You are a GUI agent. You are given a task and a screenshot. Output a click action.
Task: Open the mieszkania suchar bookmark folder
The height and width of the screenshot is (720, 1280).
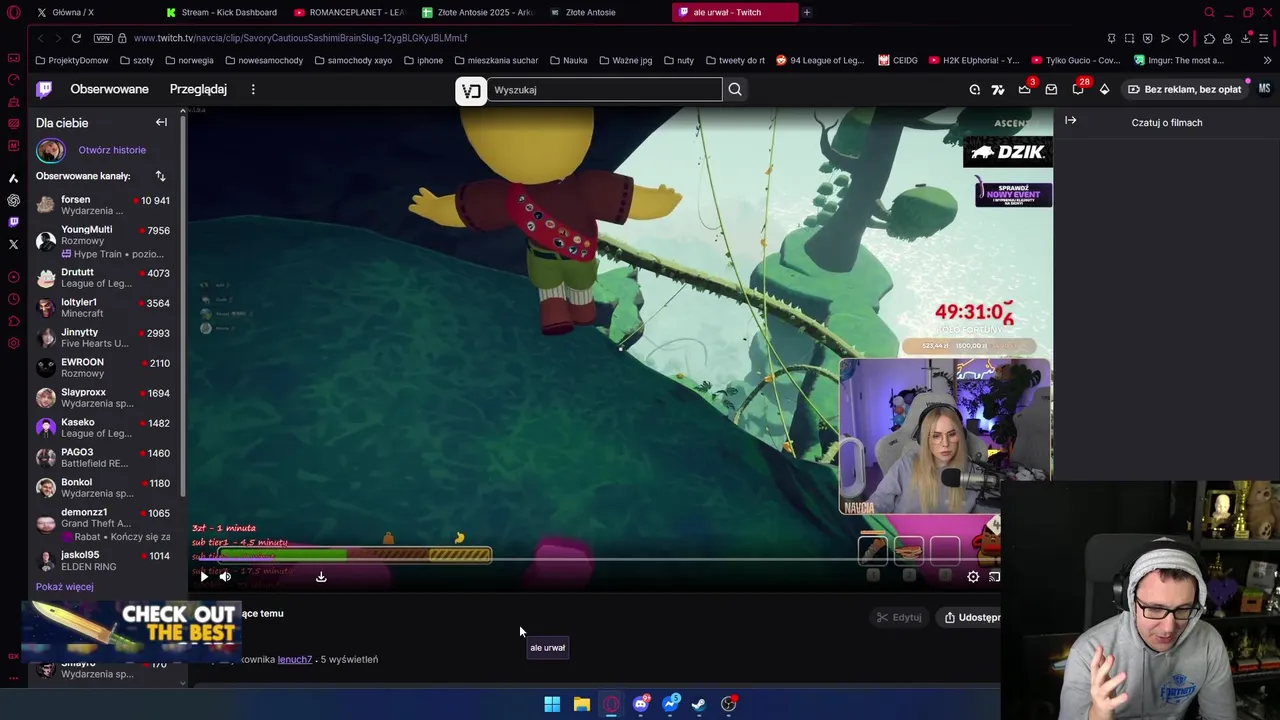pos(495,60)
